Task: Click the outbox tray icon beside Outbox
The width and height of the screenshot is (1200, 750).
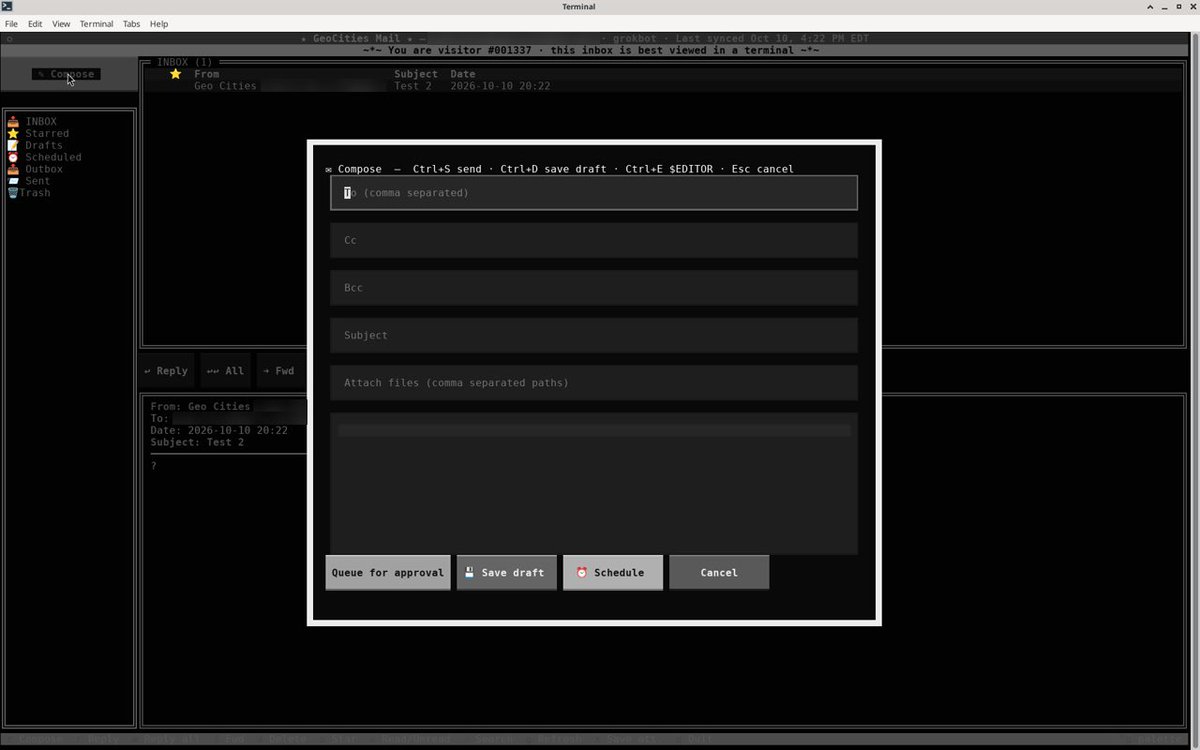Action: (x=13, y=169)
